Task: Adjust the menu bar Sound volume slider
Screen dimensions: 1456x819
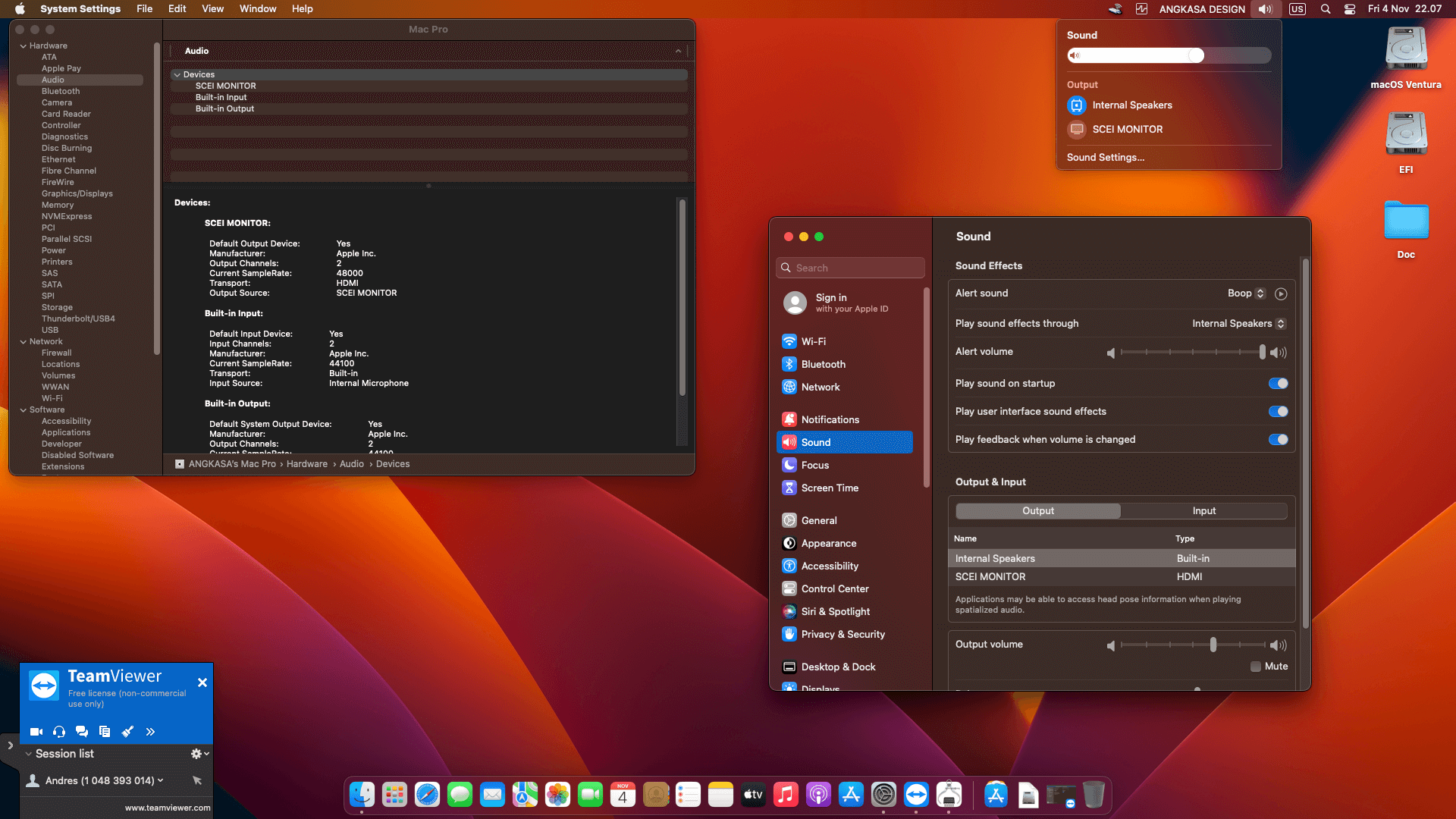Action: tap(1169, 55)
